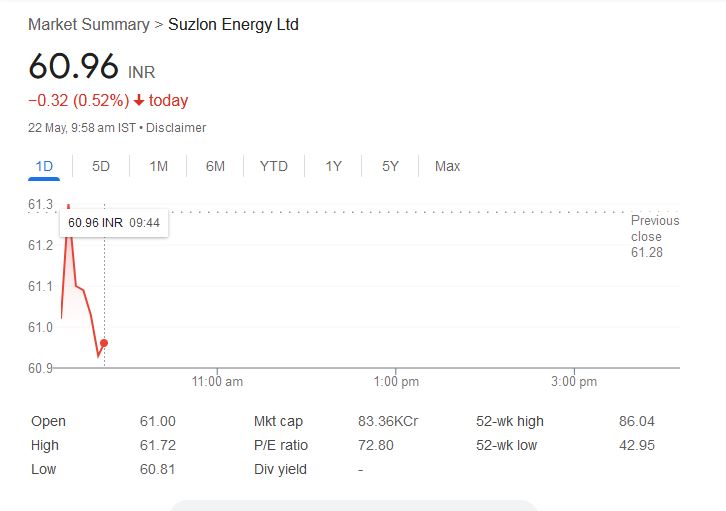Click the P/E ratio value 72.80

(x=376, y=446)
